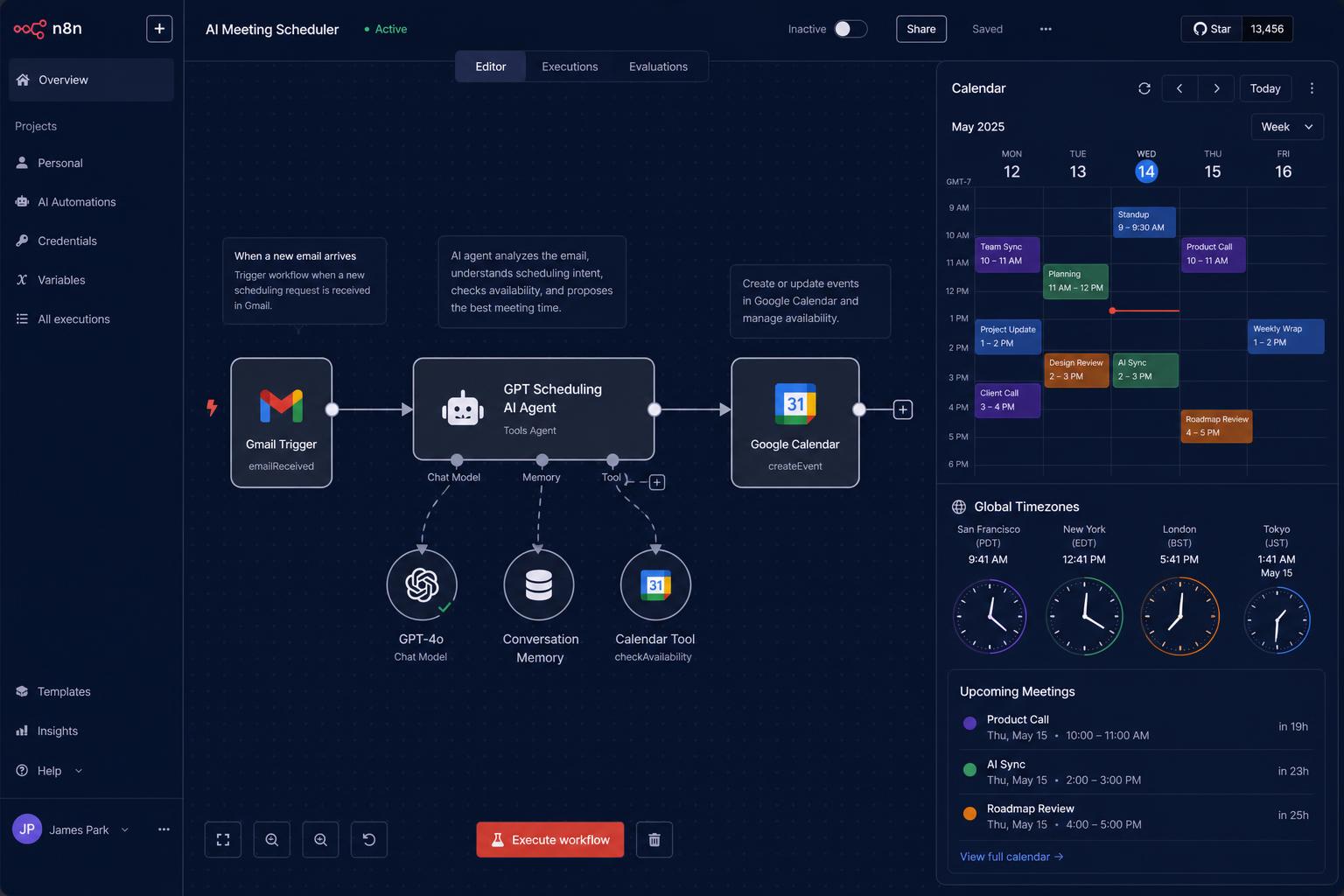The width and height of the screenshot is (1344, 896).
Task: Click the zoom in canvas button
Action: click(320, 840)
